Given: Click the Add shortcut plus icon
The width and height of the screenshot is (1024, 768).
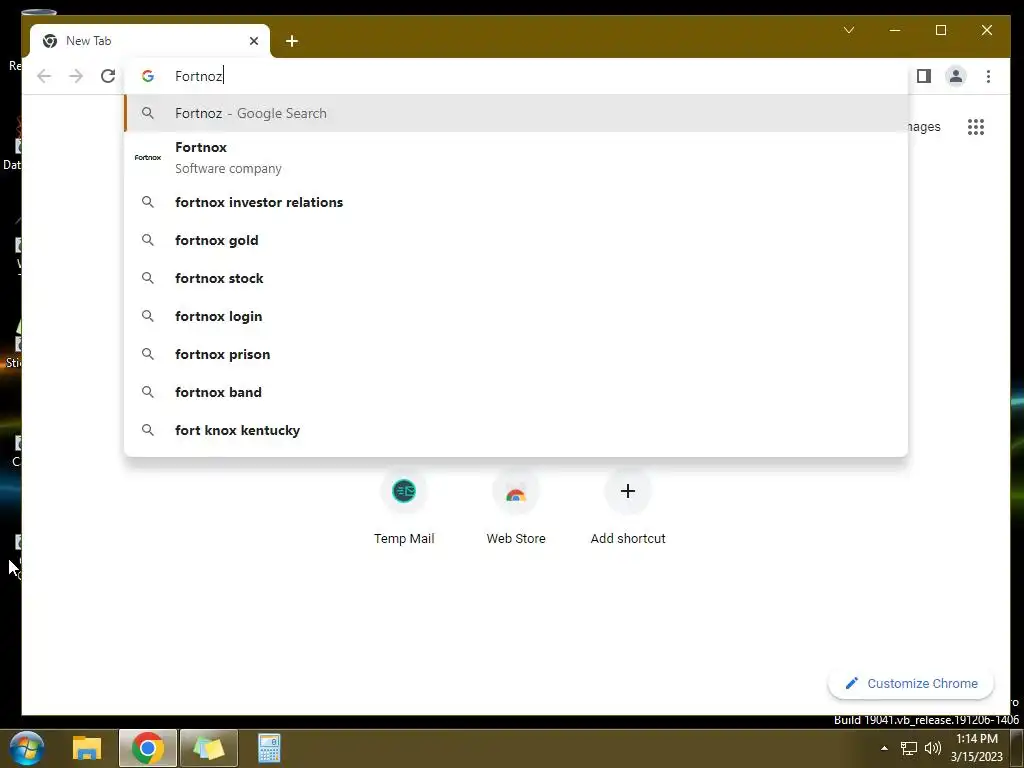Looking at the screenshot, I should [x=628, y=491].
